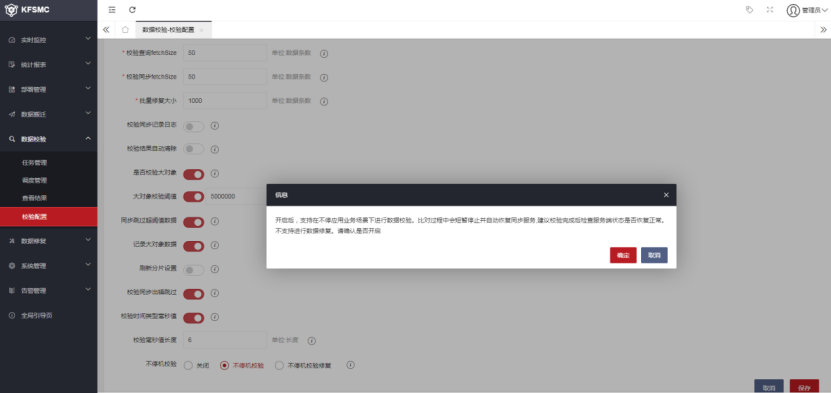The height and width of the screenshot is (393, 831).
Task: Click 取消 in the 信息 dialog
Action: click(x=654, y=255)
